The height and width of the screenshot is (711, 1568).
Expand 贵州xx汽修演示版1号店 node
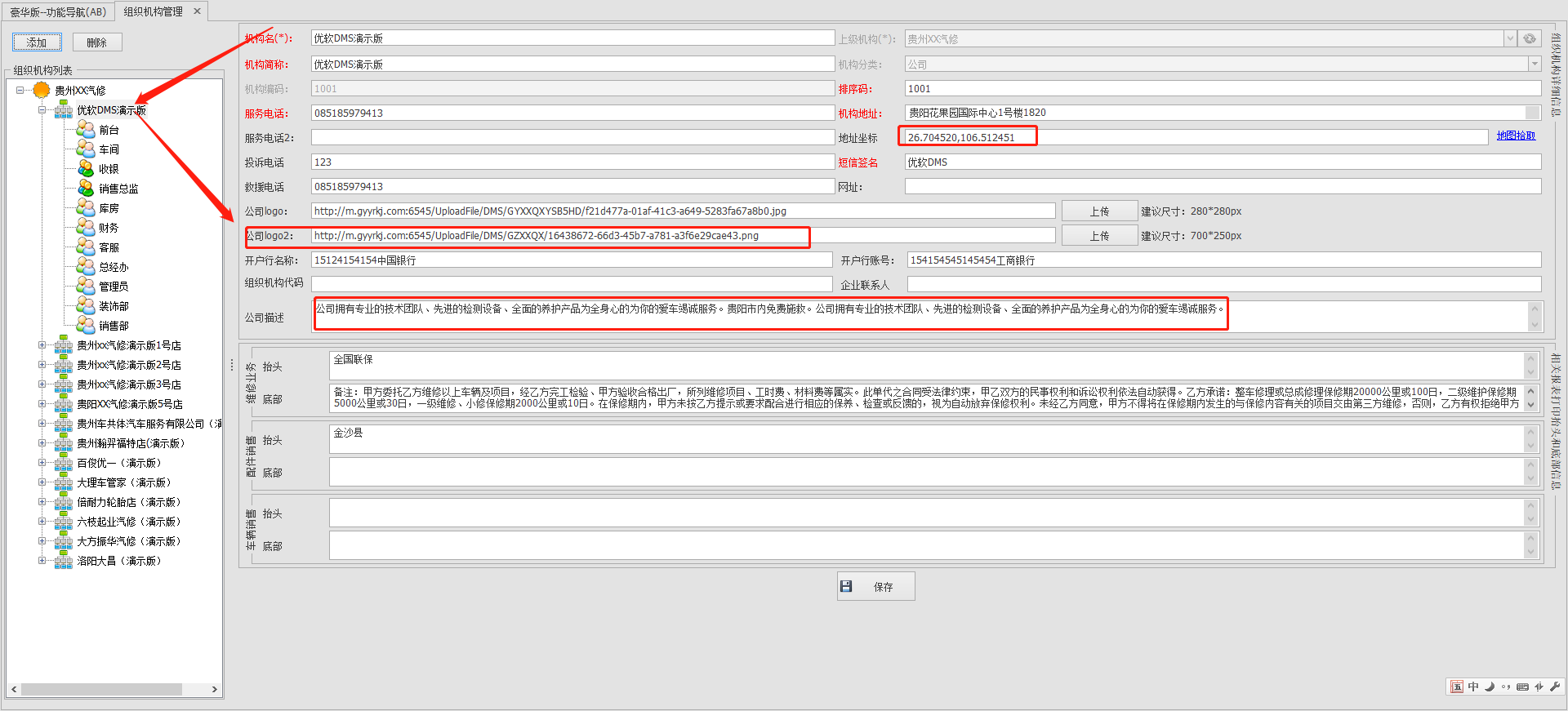(x=42, y=344)
